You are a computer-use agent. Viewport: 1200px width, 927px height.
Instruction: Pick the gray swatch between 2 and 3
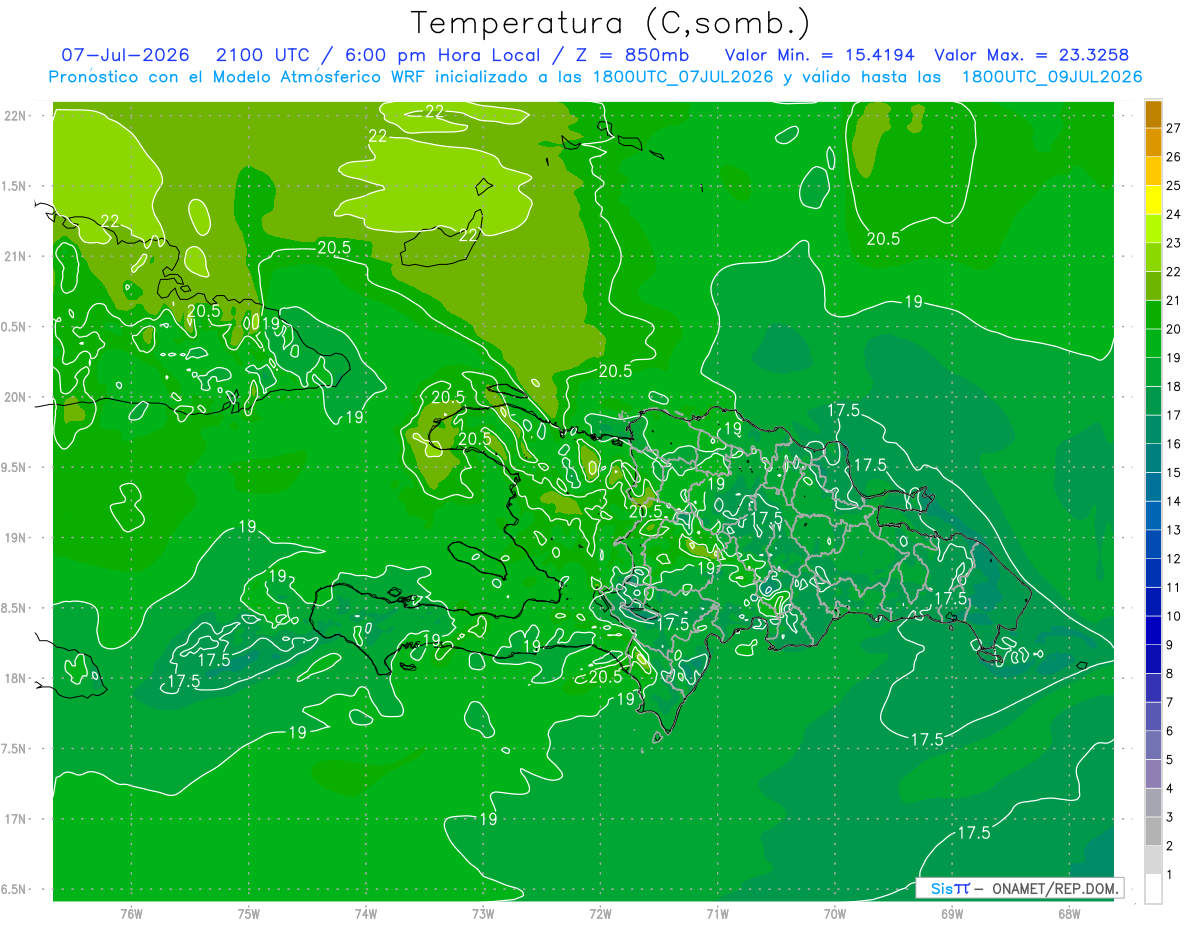pos(1153,831)
